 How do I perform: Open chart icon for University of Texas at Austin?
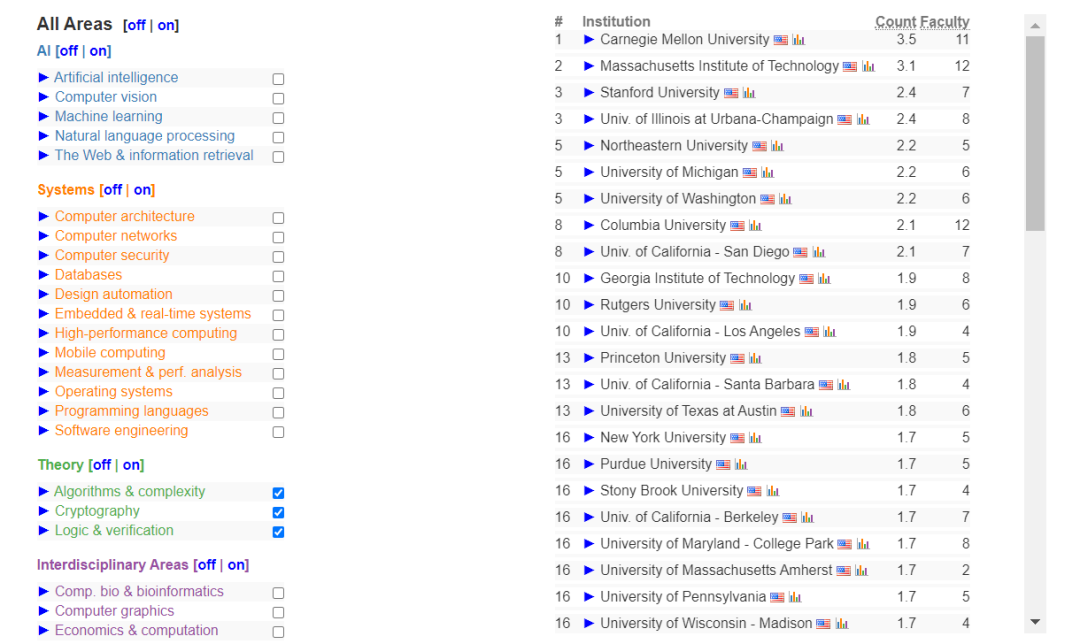(806, 412)
